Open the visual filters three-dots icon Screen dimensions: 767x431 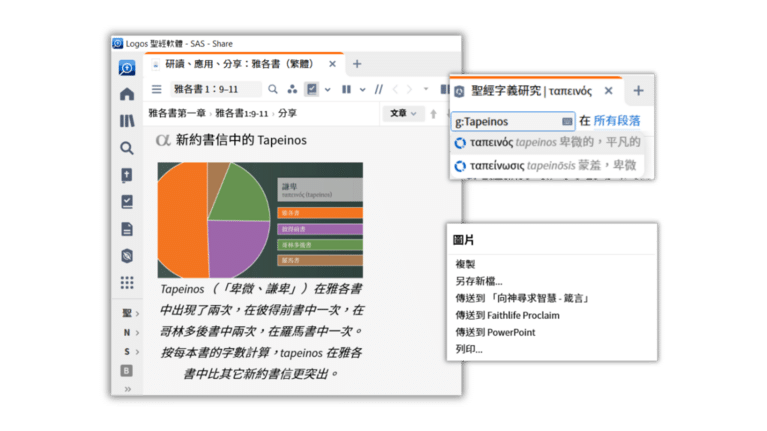click(x=292, y=89)
